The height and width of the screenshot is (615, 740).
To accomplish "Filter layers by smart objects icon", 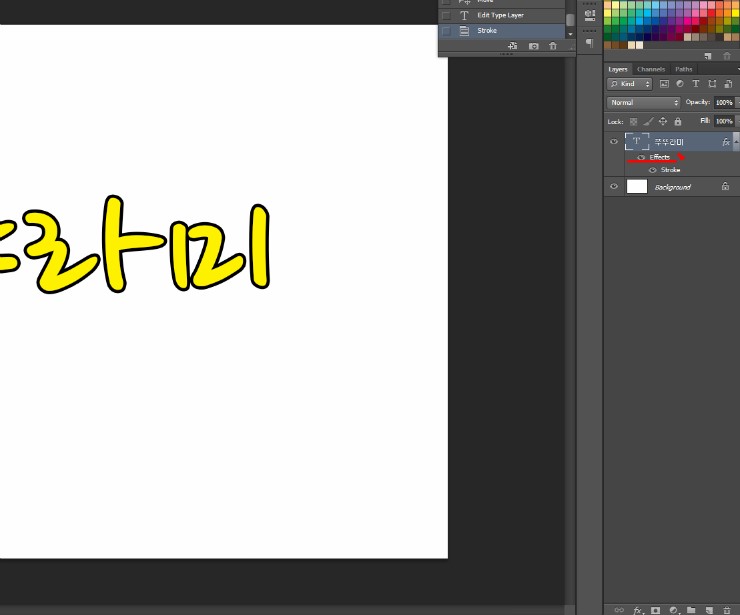I will [x=728, y=84].
